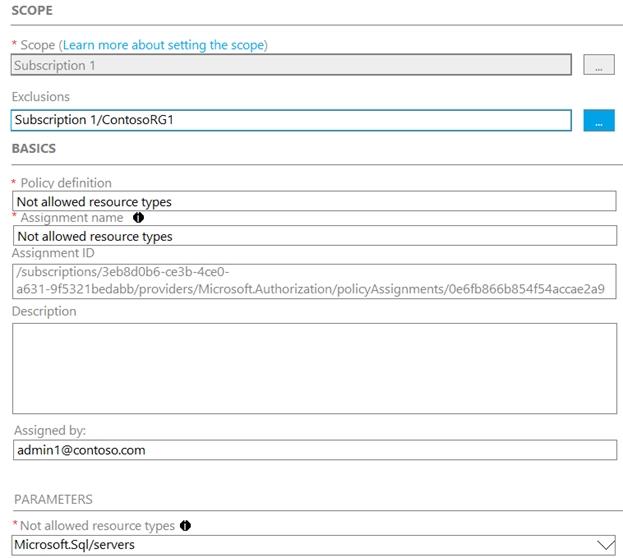Click the BASICS section heading
The height and width of the screenshot is (558, 623).
(x=34, y=148)
